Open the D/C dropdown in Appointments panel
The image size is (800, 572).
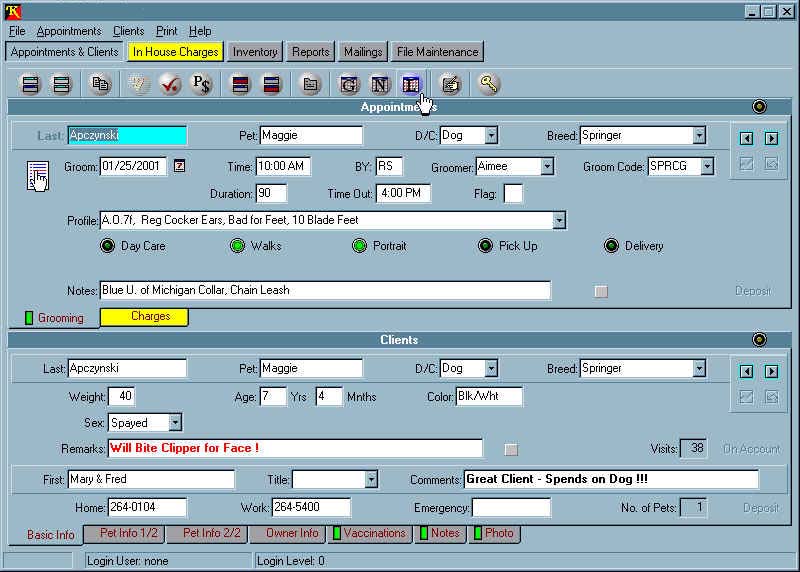tap(491, 136)
